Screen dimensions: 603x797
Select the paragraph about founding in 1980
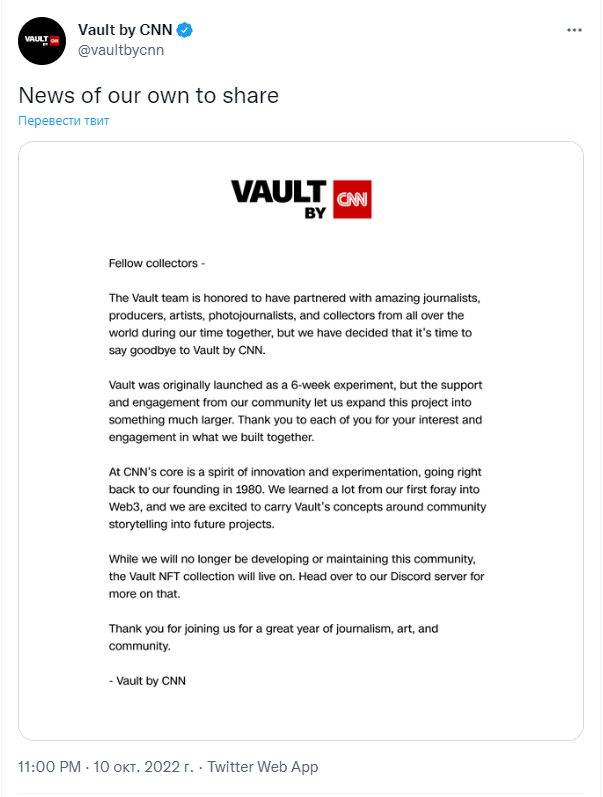(x=297, y=498)
